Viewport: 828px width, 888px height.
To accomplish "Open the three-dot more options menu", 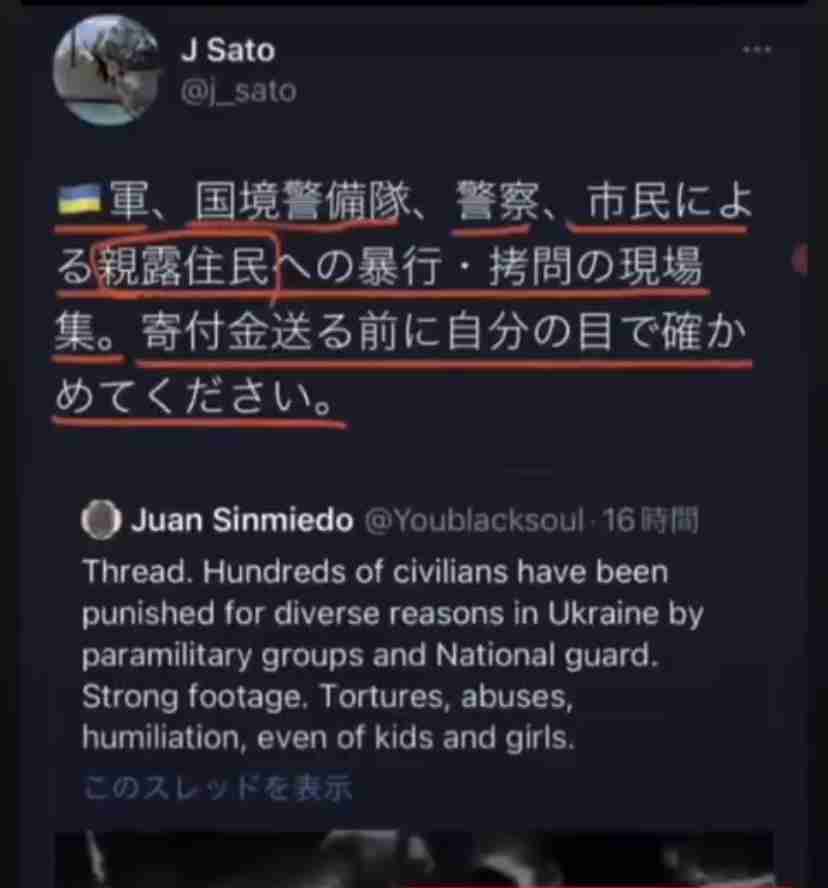I will pyautogui.click(x=757, y=50).
